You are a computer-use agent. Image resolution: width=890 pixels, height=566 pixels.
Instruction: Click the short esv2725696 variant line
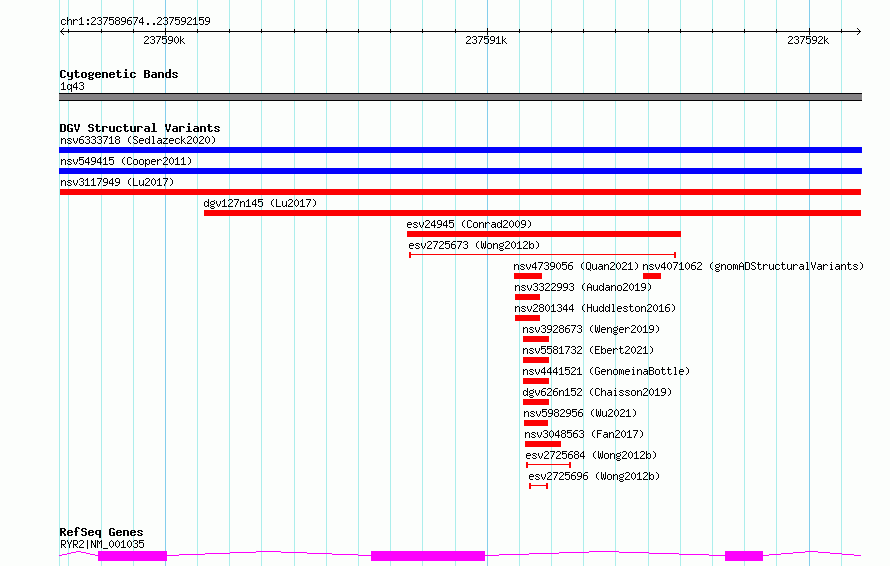[x=539, y=486]
